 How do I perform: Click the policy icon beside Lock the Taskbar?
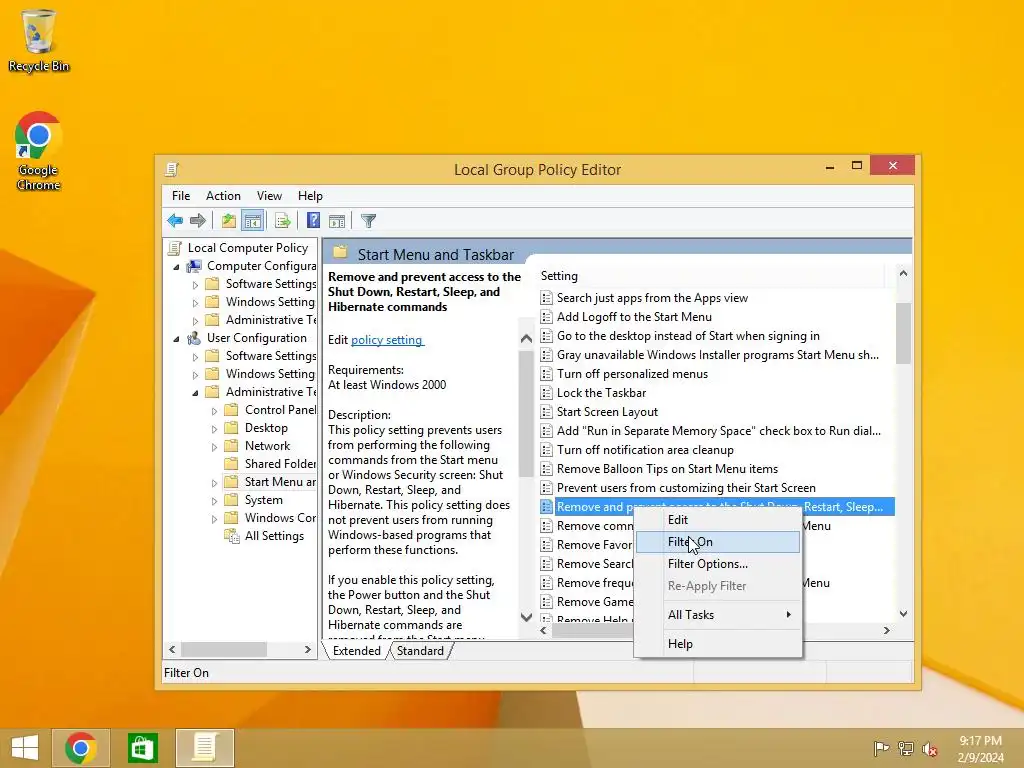point(547,393)
